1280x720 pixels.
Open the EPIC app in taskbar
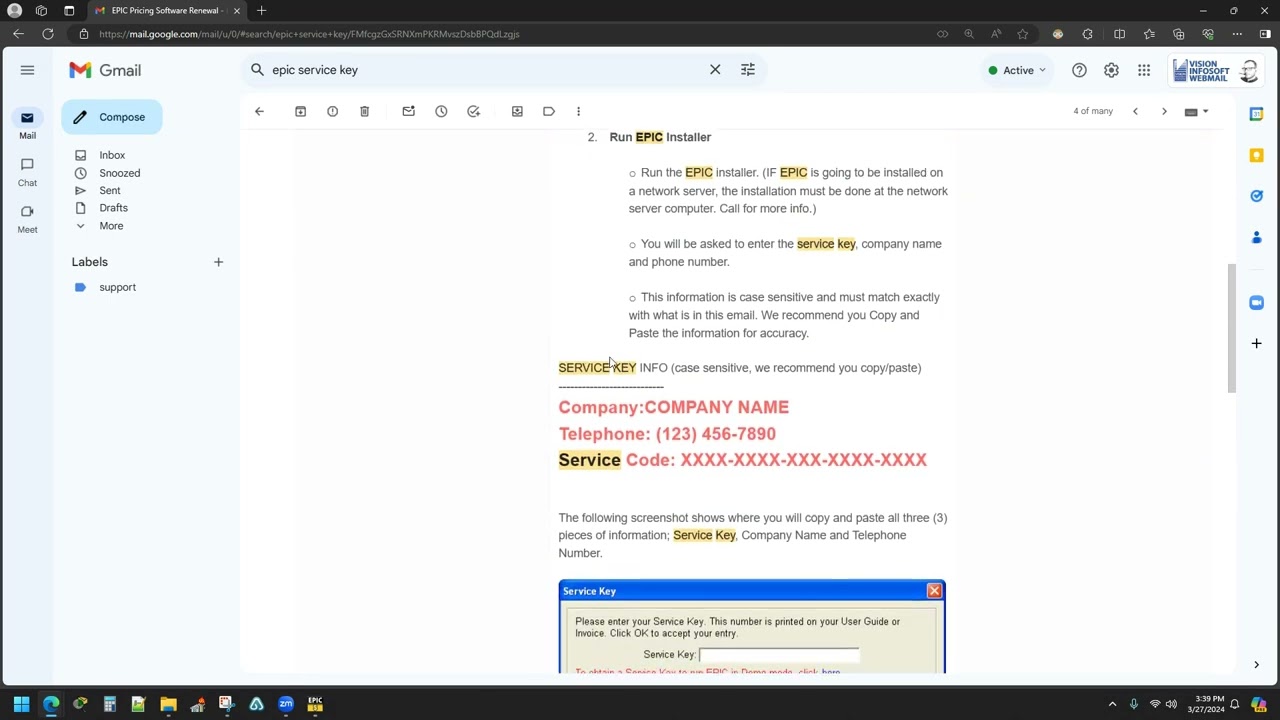pos(315,704)
